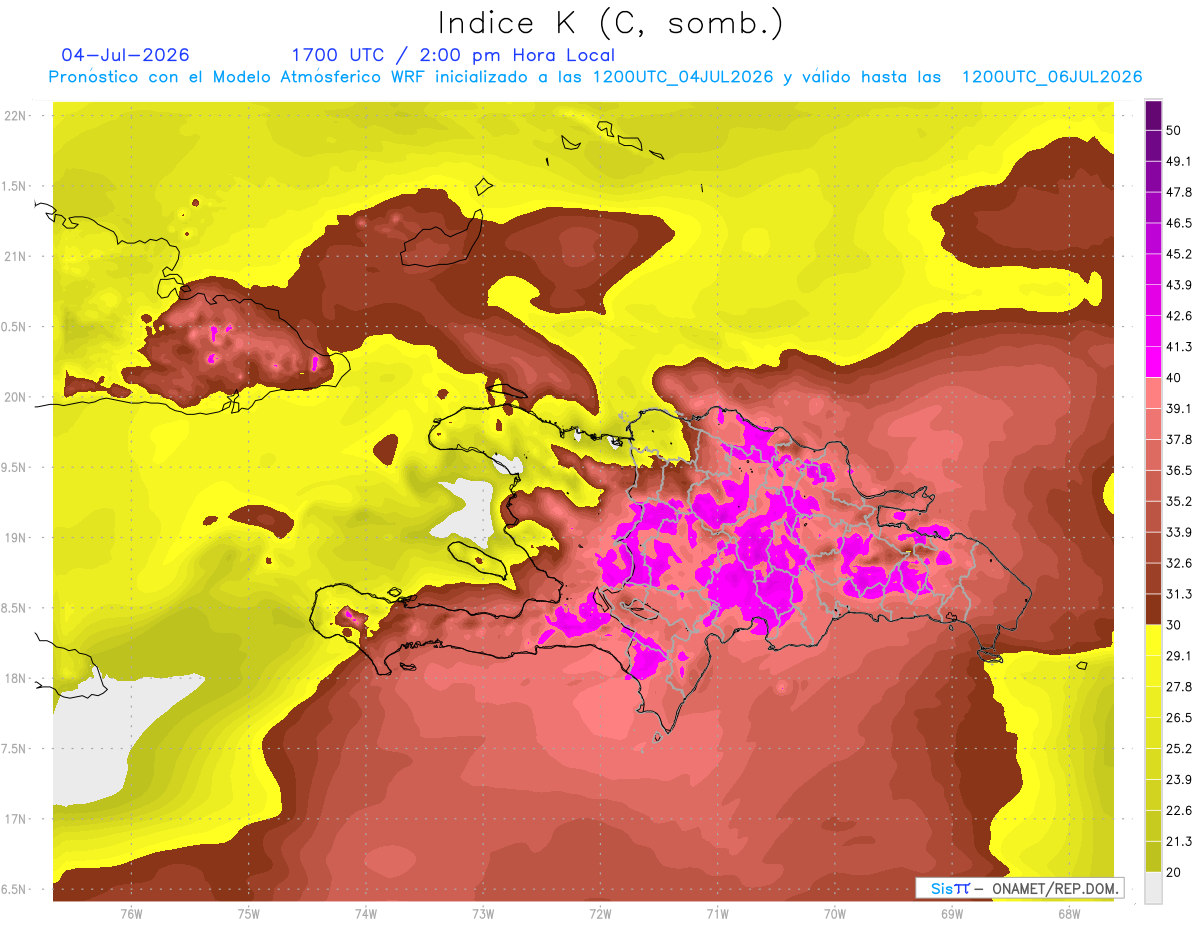Click the "70W" longitude label

[835, 913]
